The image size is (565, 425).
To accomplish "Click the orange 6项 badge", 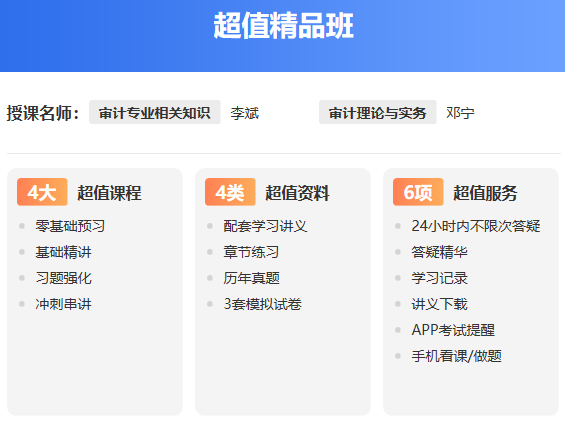I will (x=418, y=192).
